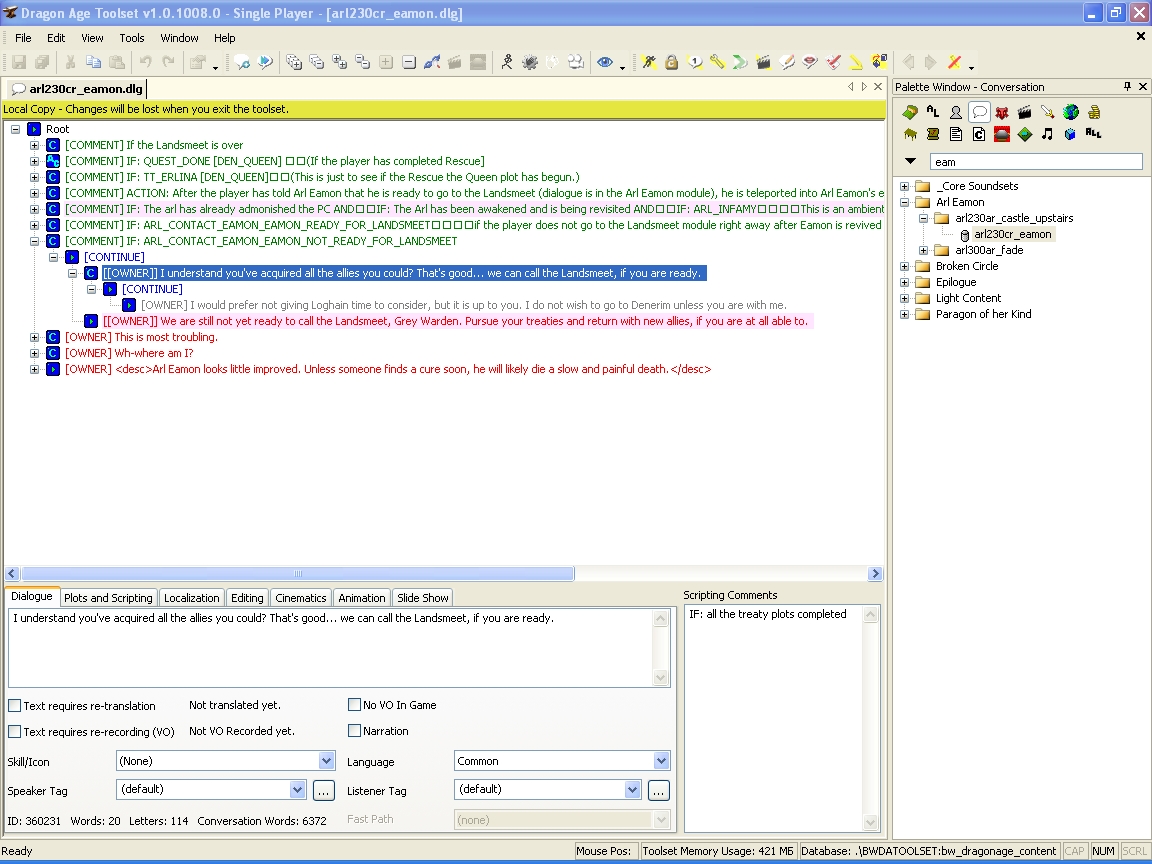This screenshot has height=864, width=1152.
Task: Click the Animation tab
Action: coord(361,598)
